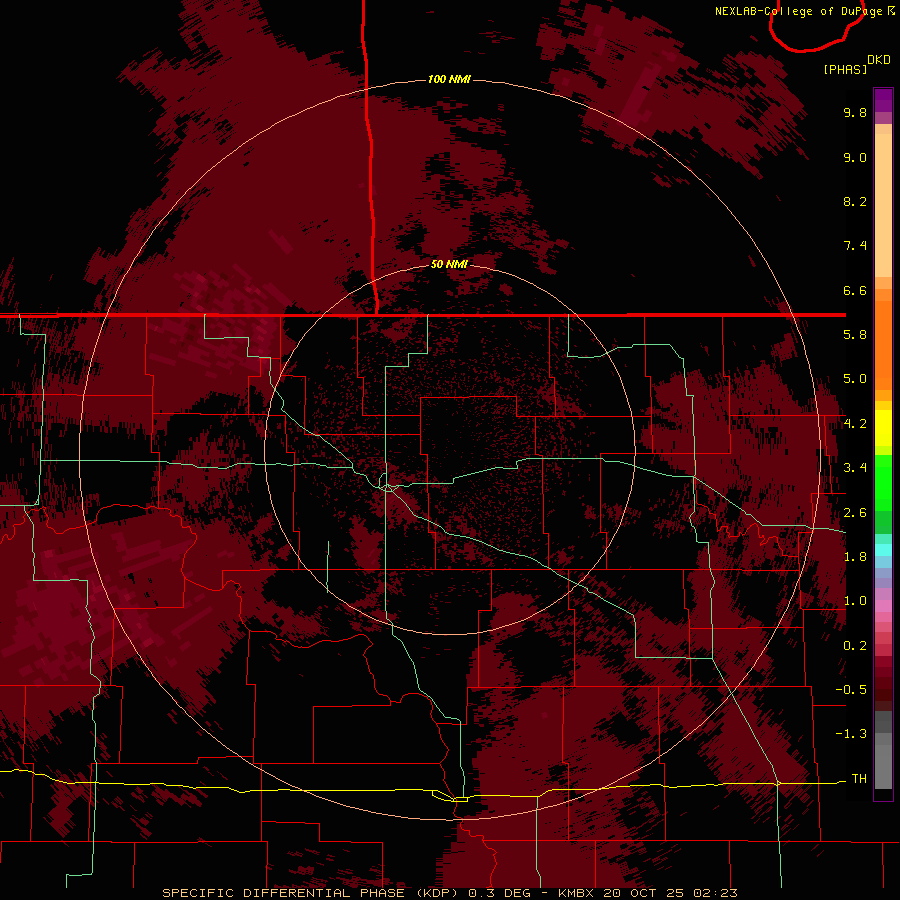
Task: Pick the yellow band in the color legend
Action: 883,428
